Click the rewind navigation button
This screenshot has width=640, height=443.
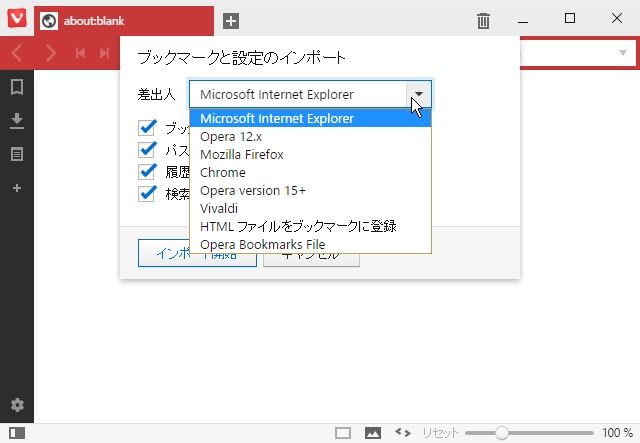click(80, 53)
